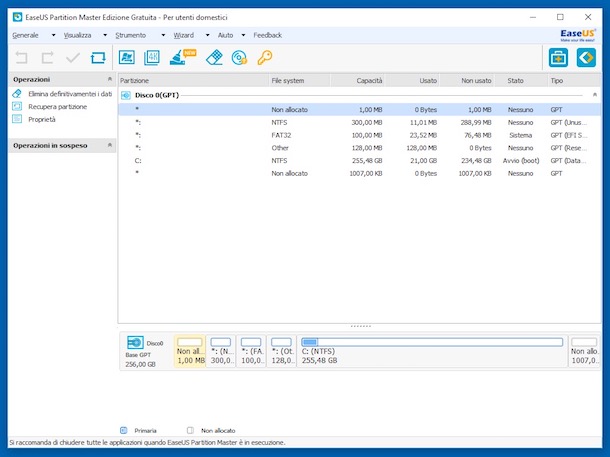Select the C: NTFS 255,48 GB row
610x457 pixels.
[x=359, y=161]
